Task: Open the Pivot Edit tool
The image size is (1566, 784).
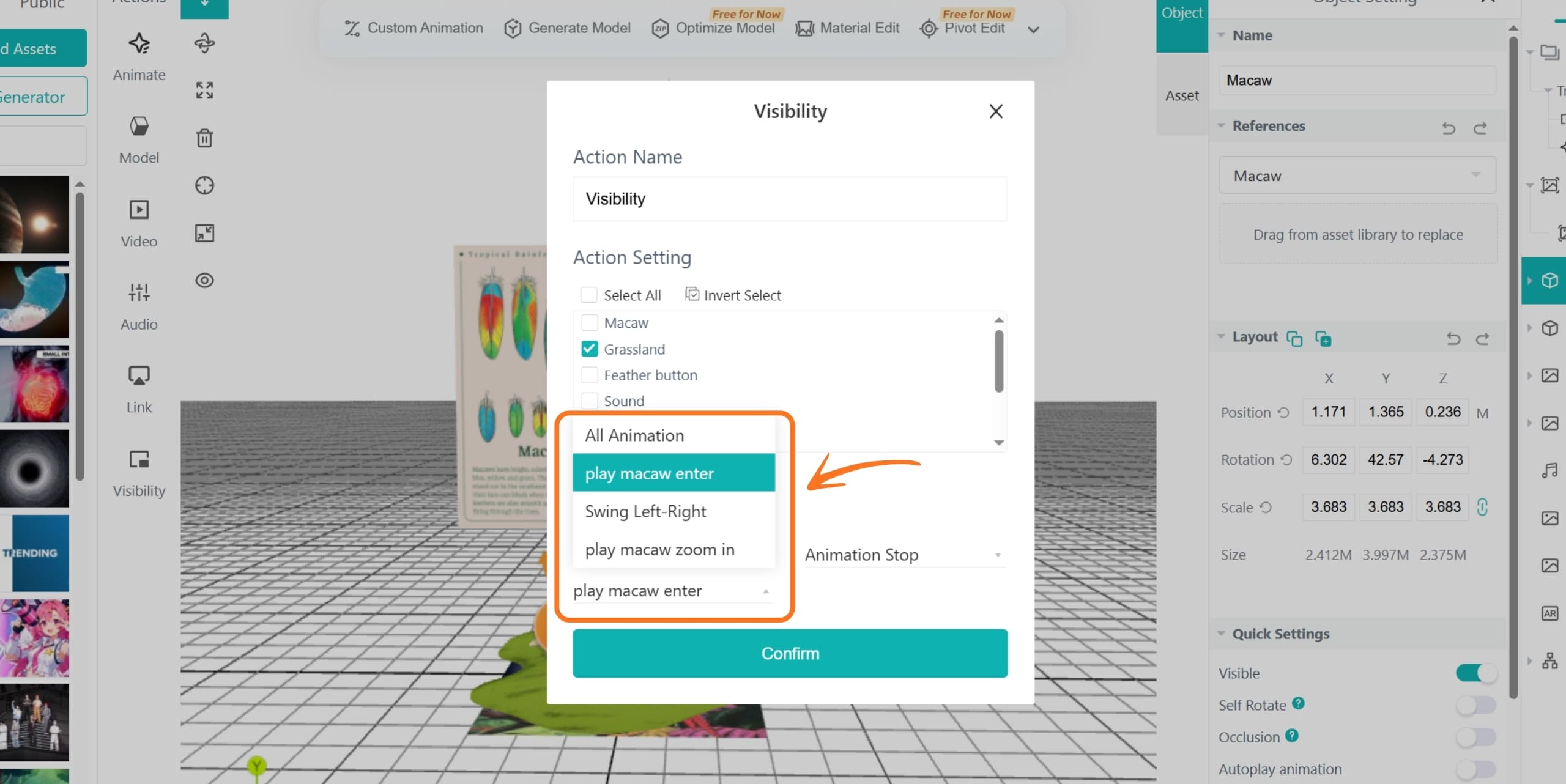Action: click(962, 28)
